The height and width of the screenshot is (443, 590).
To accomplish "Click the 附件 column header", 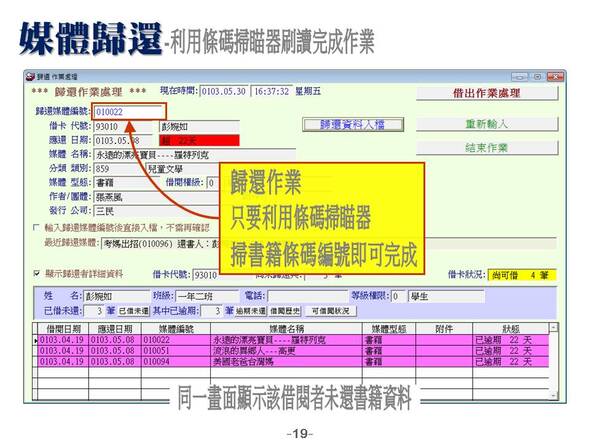I will [x=444, y=329].
